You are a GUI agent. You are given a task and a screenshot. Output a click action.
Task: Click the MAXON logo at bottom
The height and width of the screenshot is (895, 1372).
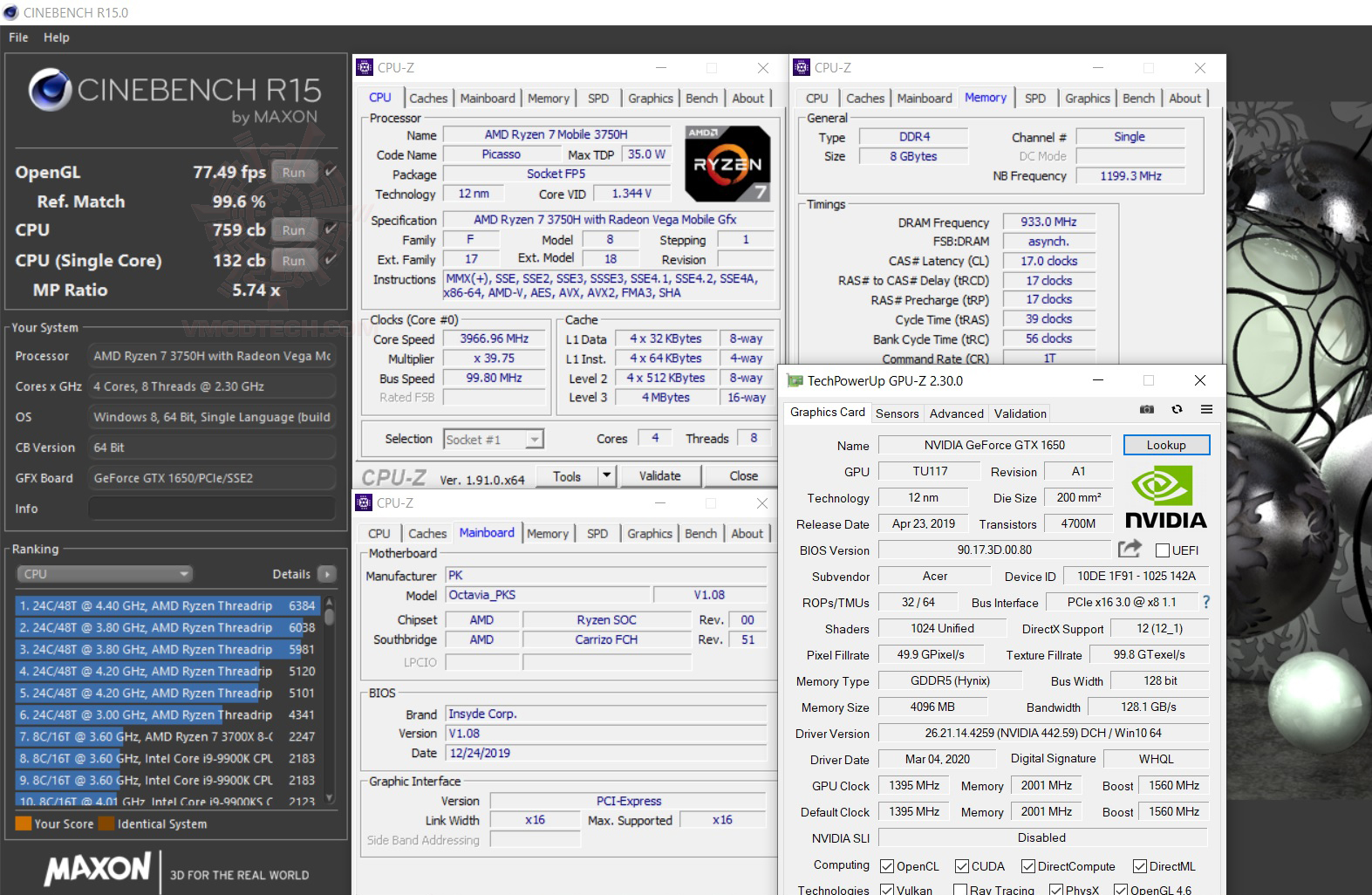[98, 869]
